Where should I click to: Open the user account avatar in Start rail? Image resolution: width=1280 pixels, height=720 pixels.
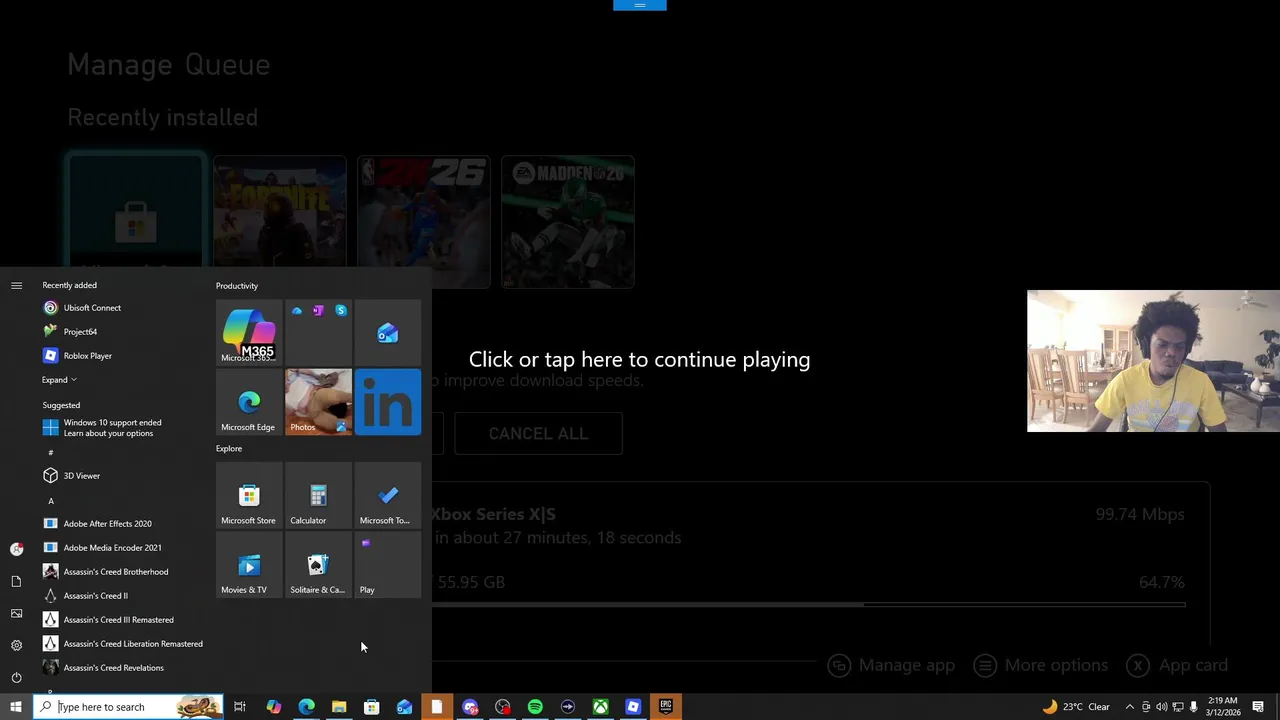[x=16, y=549]
